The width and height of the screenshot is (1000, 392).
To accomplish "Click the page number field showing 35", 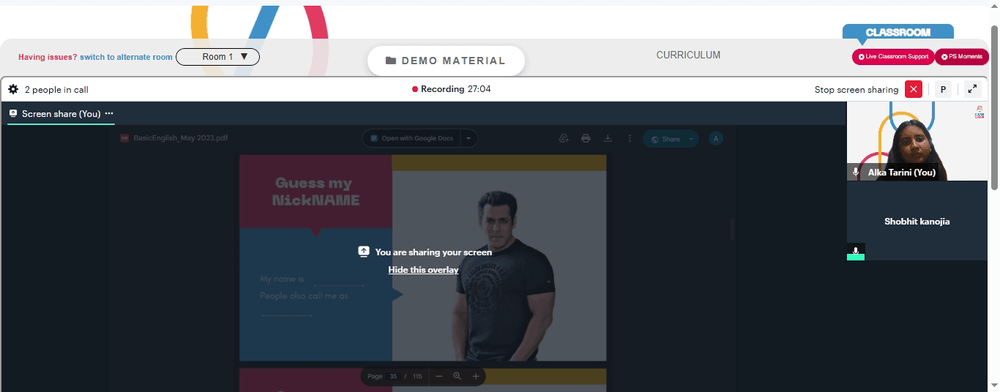I will 393,376.
